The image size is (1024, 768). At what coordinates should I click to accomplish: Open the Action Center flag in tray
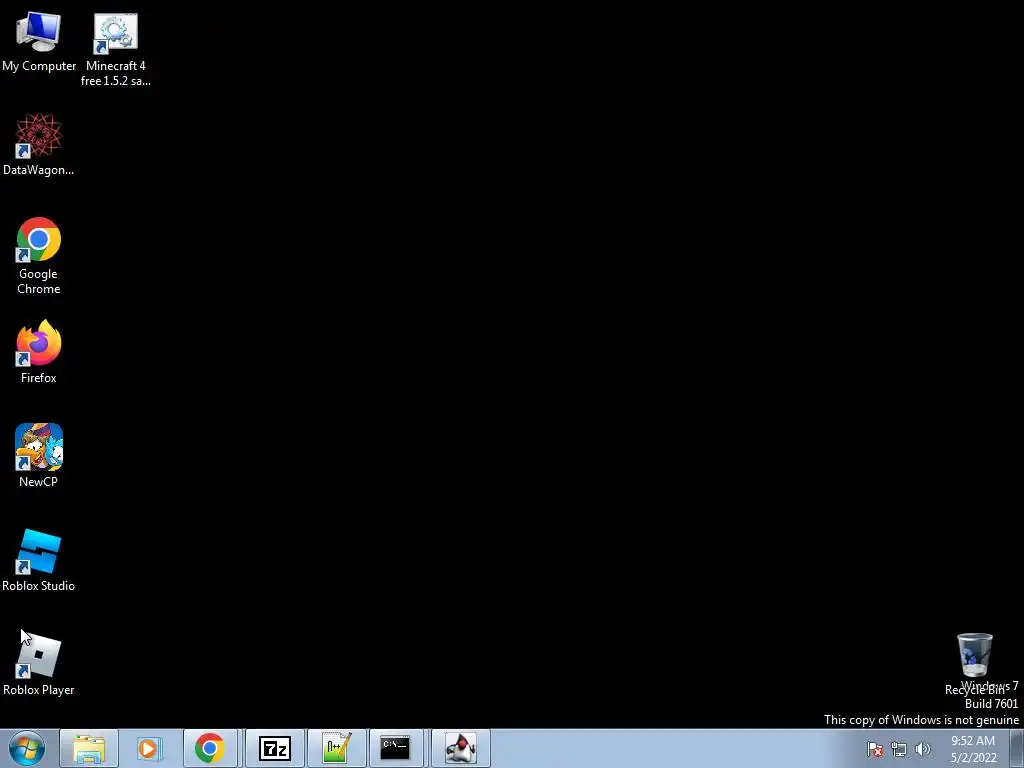coord(875,749)
